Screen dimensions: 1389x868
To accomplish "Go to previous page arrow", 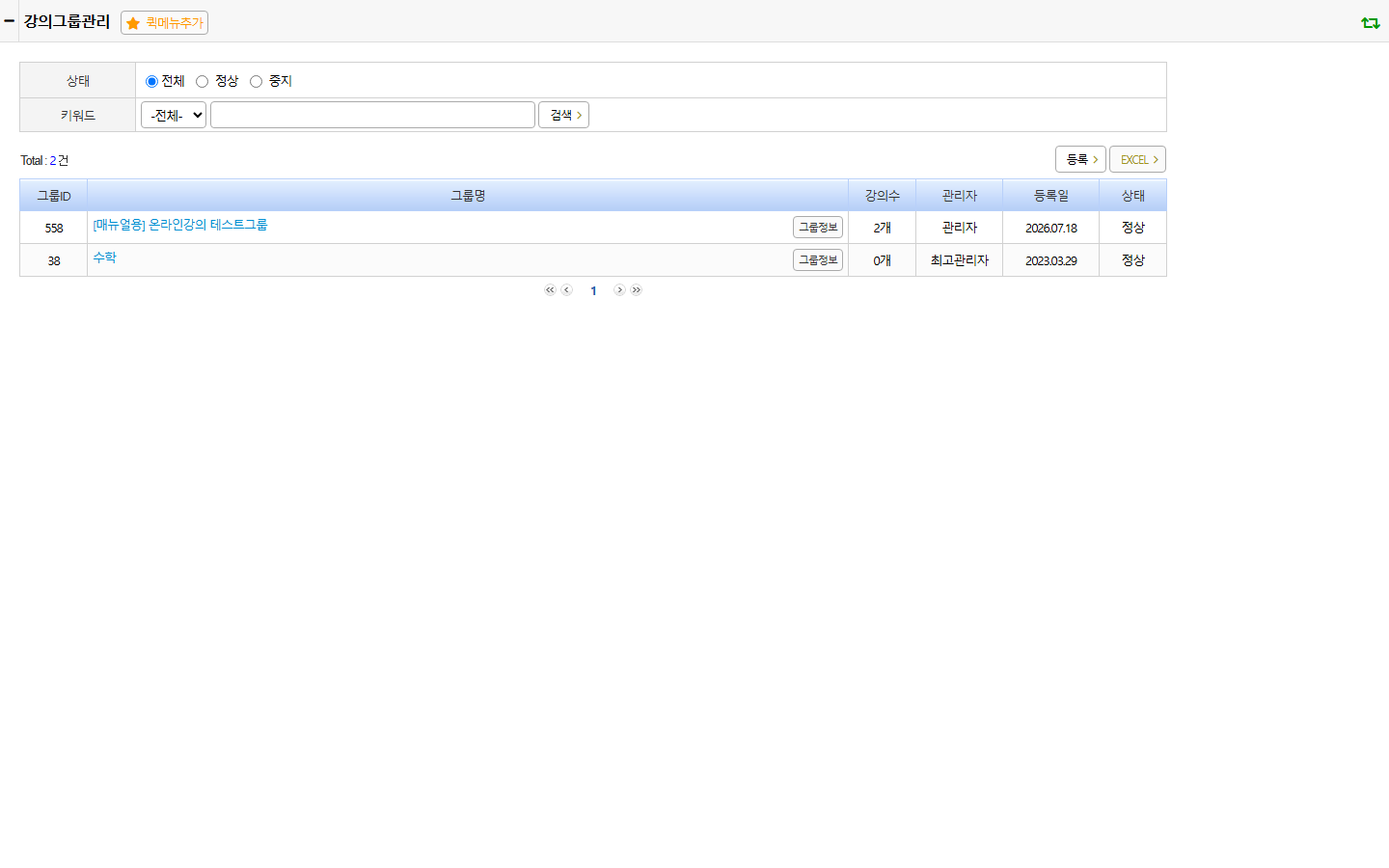I will tap(566, 290).
